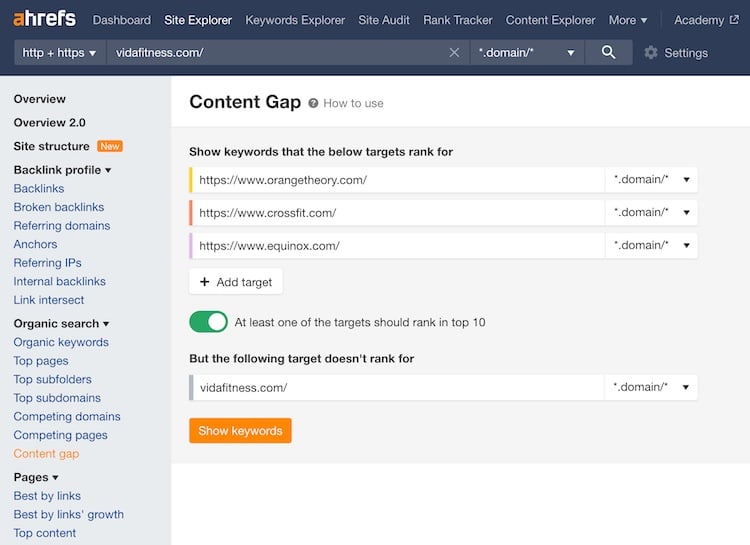Image resolution: width=750 pixels, height=545 pixels.
Task: Open Referring IPs report
Action: coord(47,263)
